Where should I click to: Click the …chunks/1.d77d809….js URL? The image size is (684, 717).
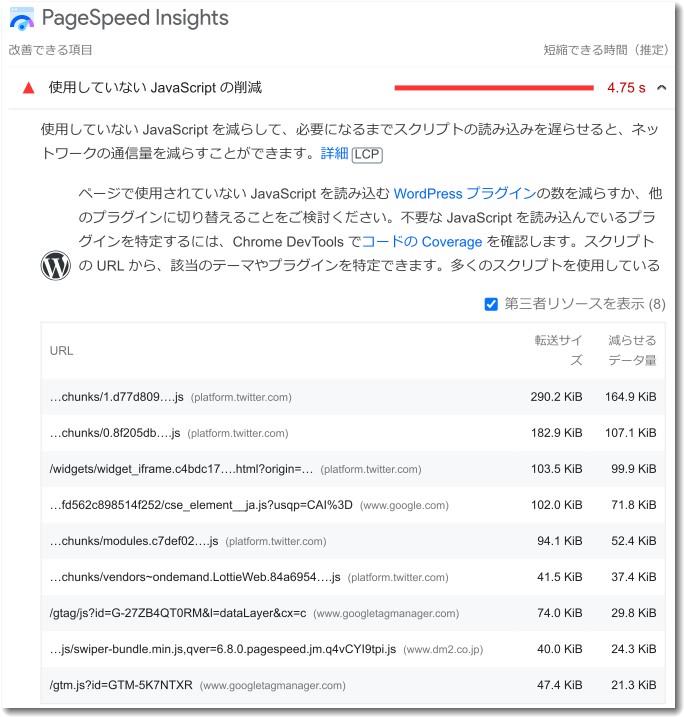pyautogui.click(x=117, y=397)
